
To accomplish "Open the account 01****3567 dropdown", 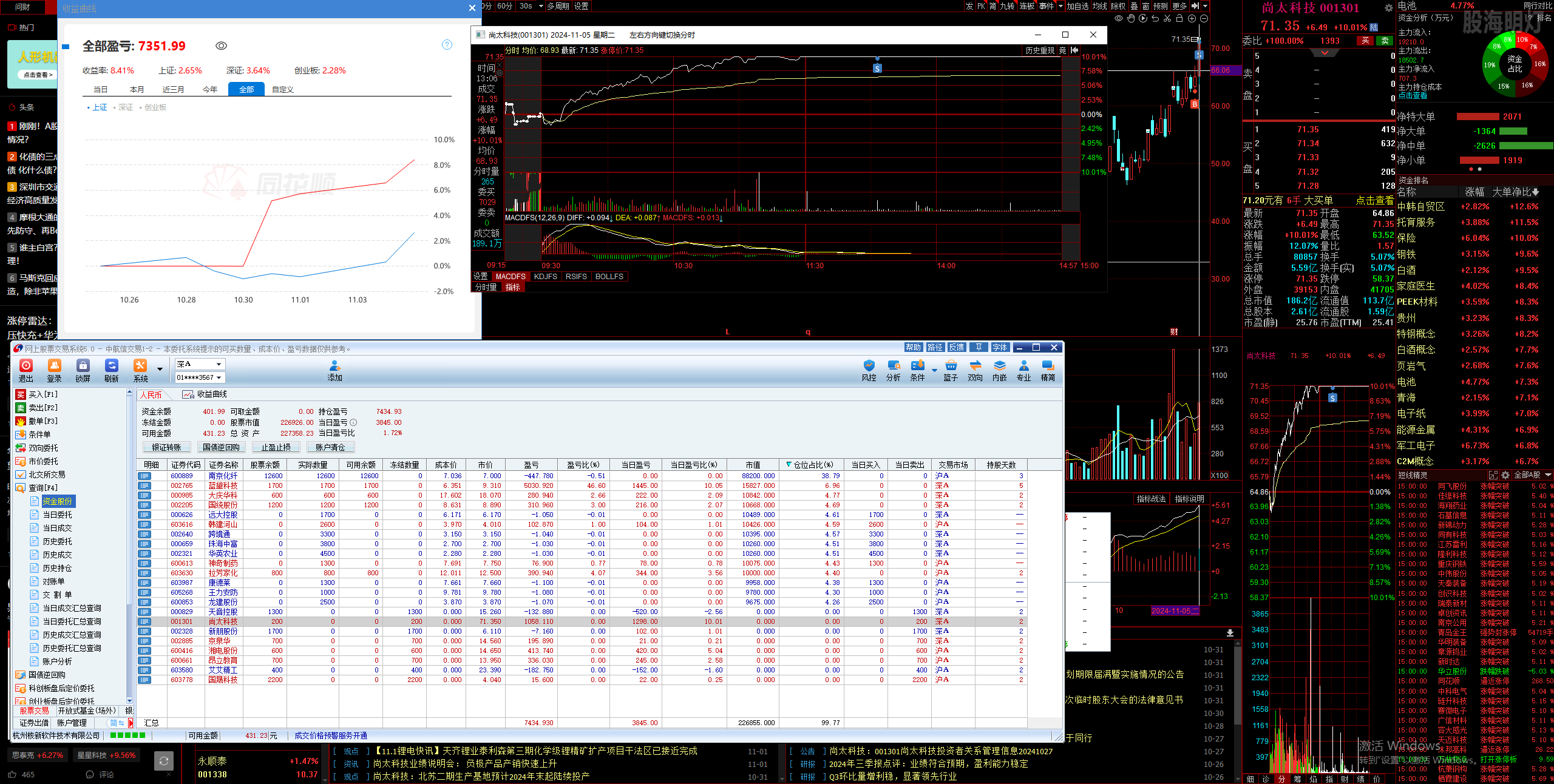I will coord(200,377).
